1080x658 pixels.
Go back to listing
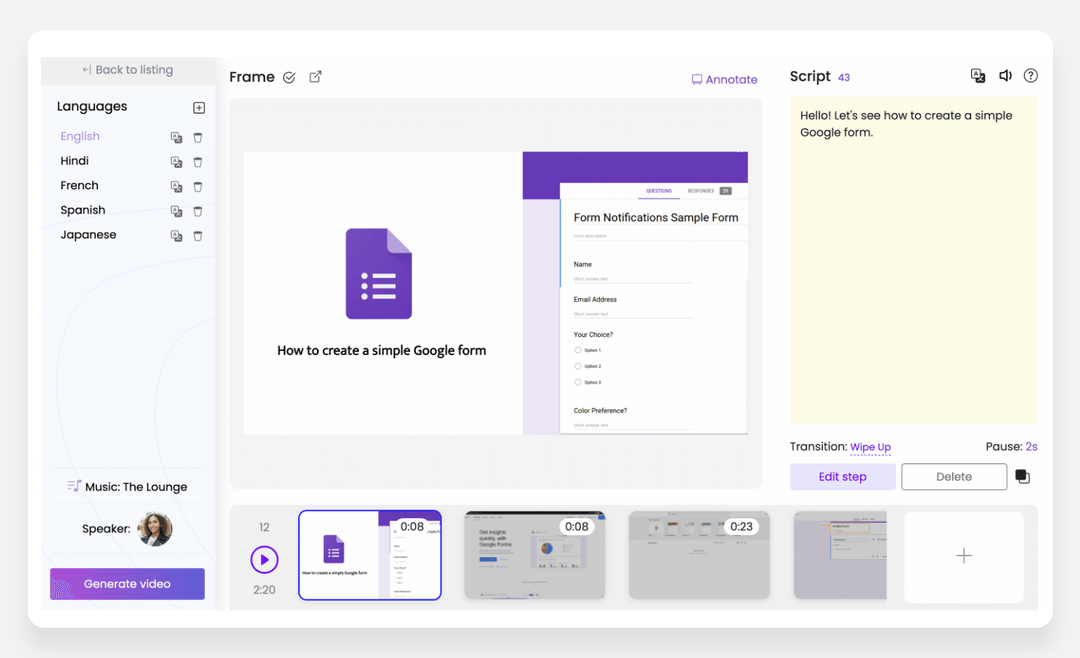coord(127,70)
